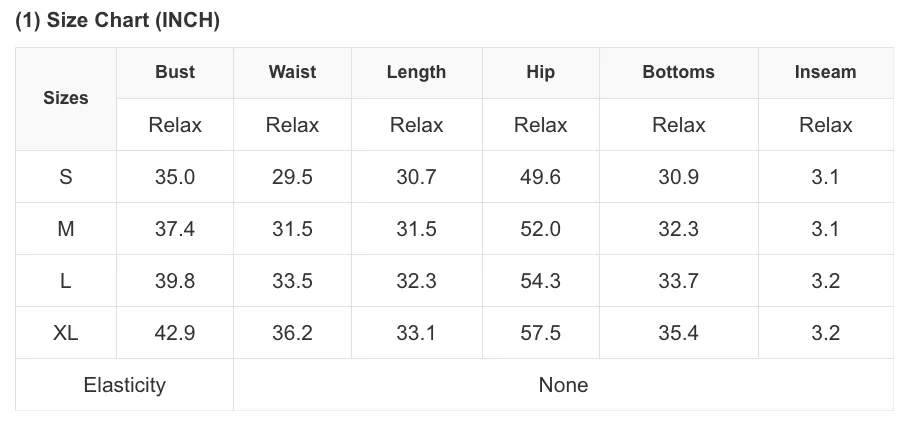The width and height of the screenshot is (920, 442).
Task: Click the Hip column header
Action: 540,73
